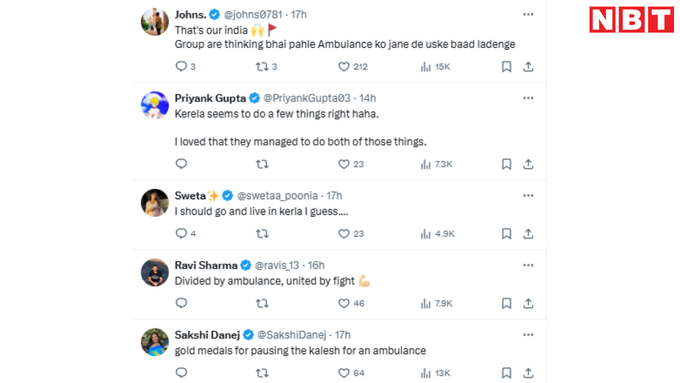Open Sakshi Danej's profile name link
The width and height of the screenshot is (680, 383).
tap(207, 335)
